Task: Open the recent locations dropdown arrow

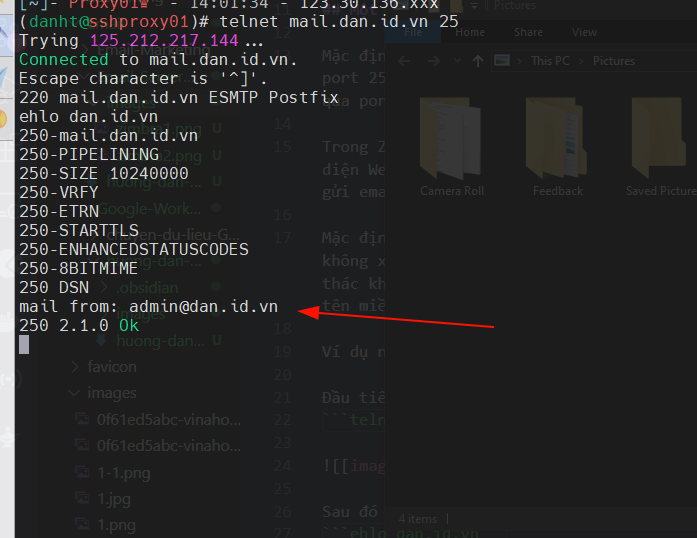Action: (455, 61)
